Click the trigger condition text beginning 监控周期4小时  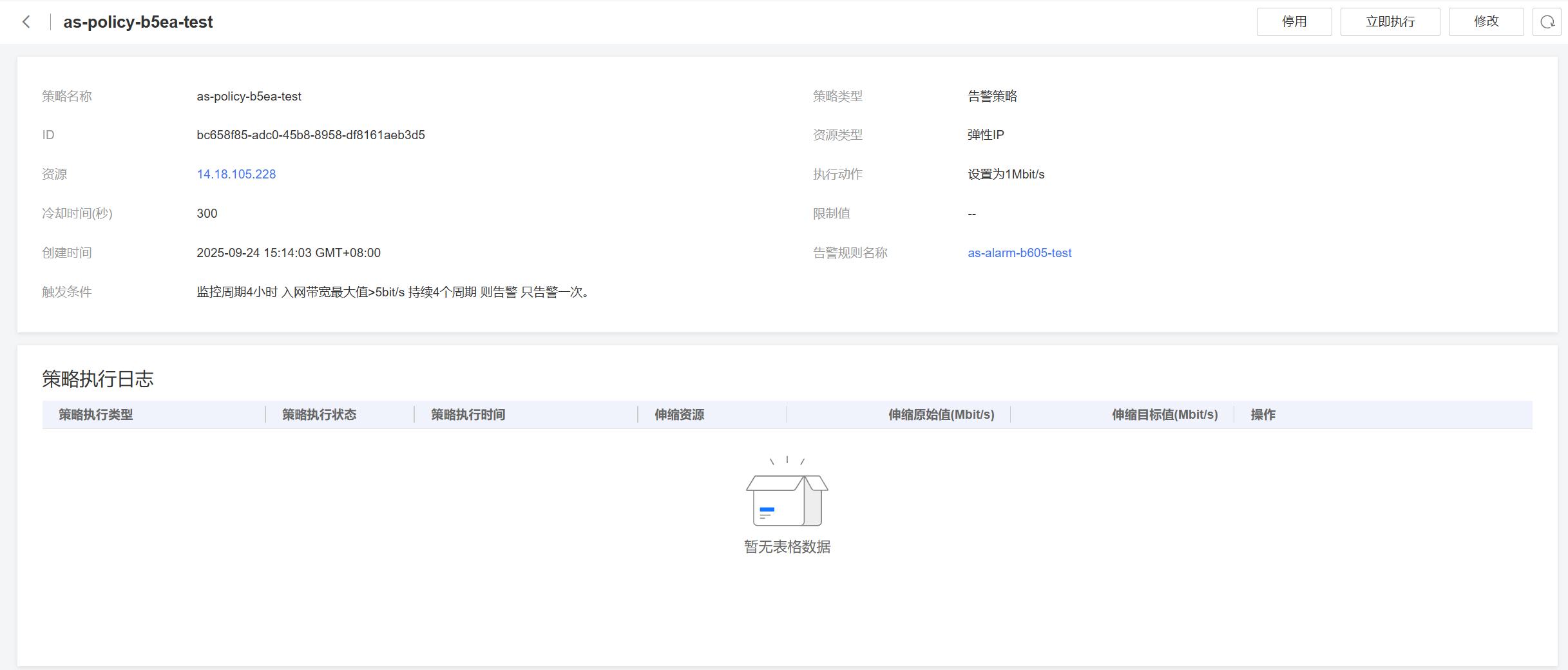[x=392, y=292]
